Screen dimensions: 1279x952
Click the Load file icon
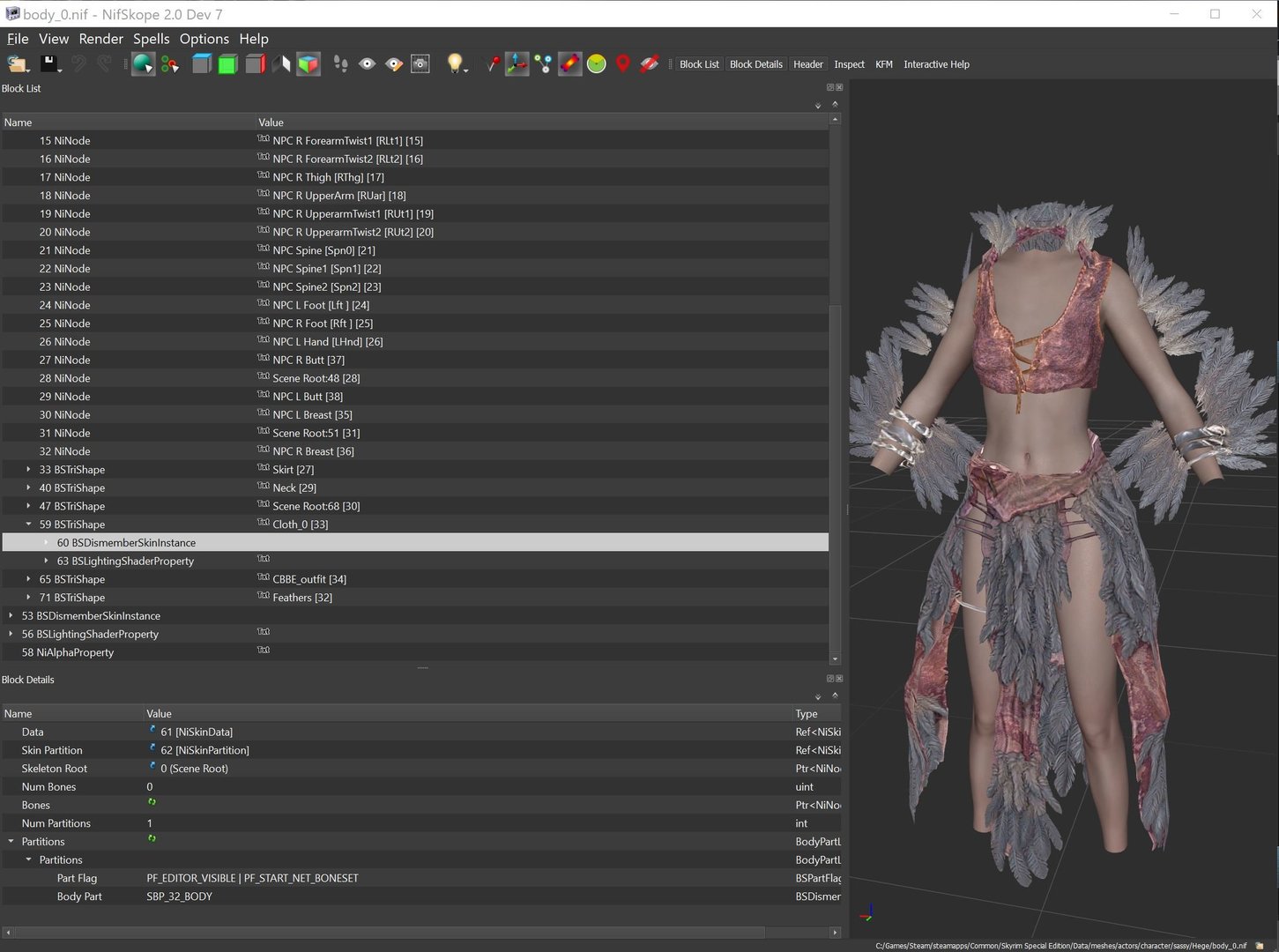(18, 63)
